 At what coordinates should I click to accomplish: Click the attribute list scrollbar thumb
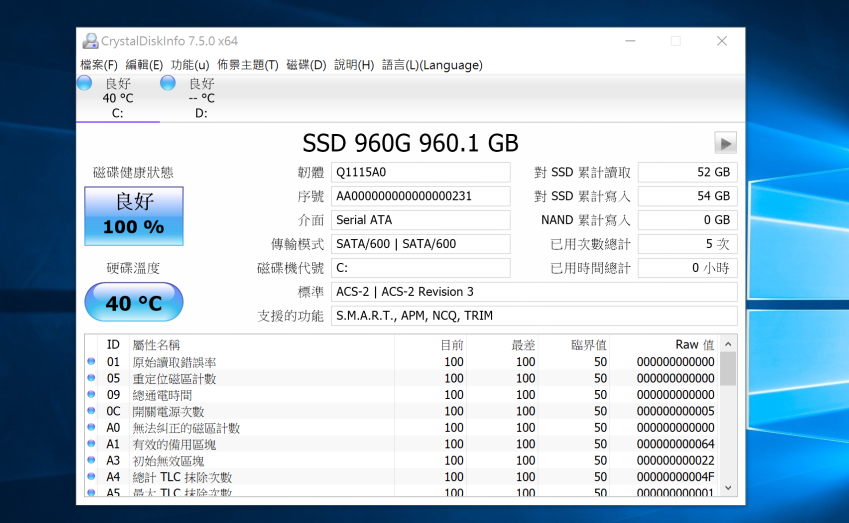click(728, 369)
